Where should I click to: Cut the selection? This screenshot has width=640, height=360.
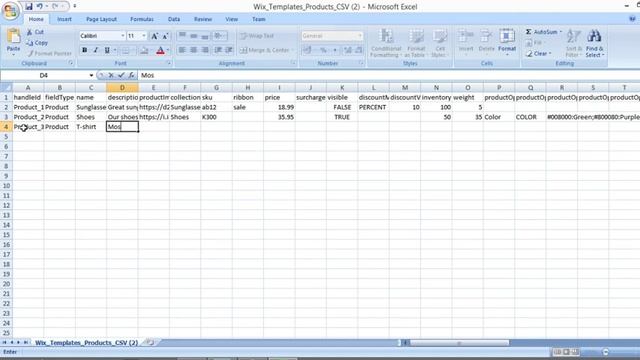(36, 32)
